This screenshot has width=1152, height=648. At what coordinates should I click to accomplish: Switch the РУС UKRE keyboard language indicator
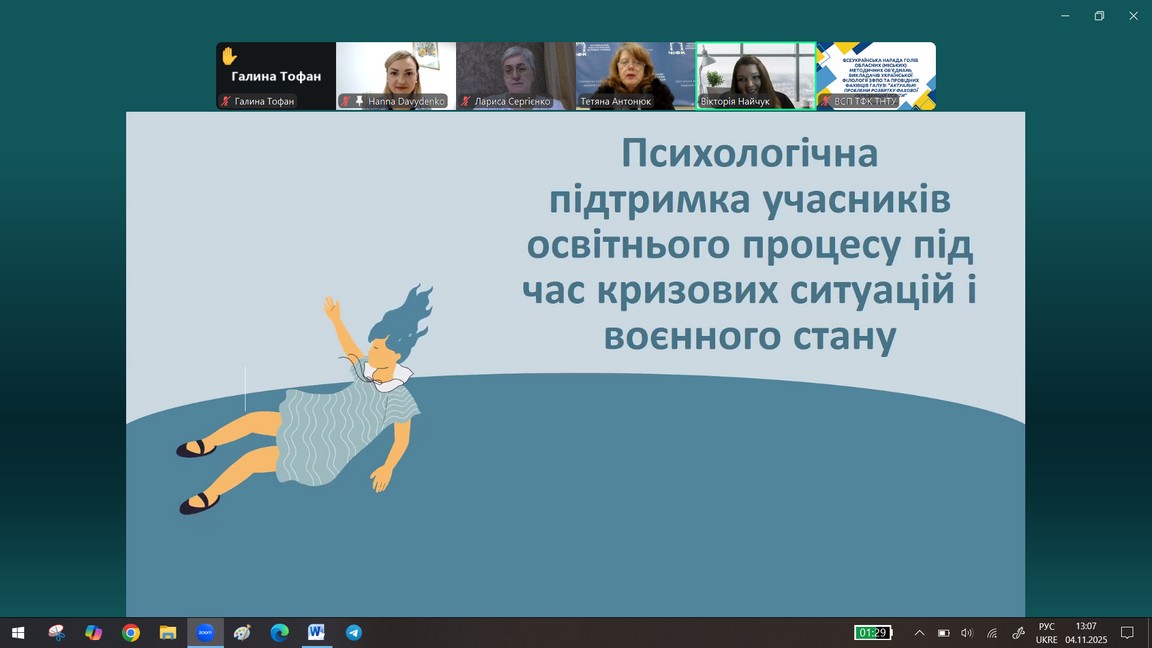tap(1046, 632)
